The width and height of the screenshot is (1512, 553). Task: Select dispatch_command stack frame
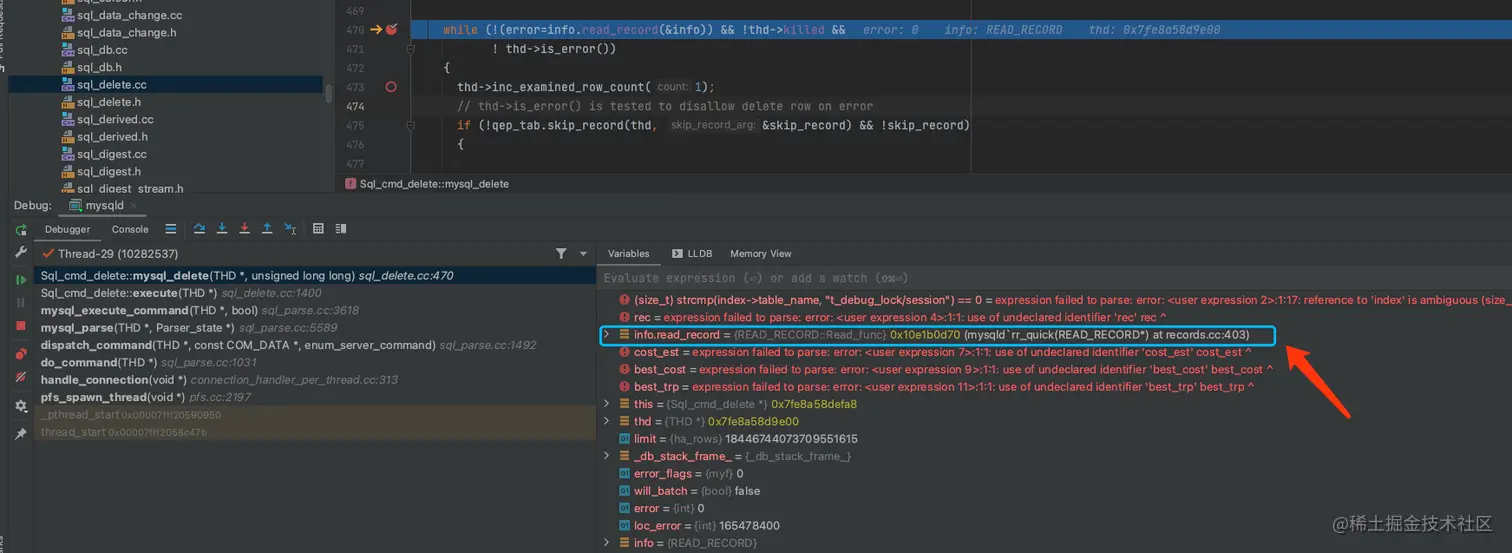pyautogui.click(x=314, y=345)
